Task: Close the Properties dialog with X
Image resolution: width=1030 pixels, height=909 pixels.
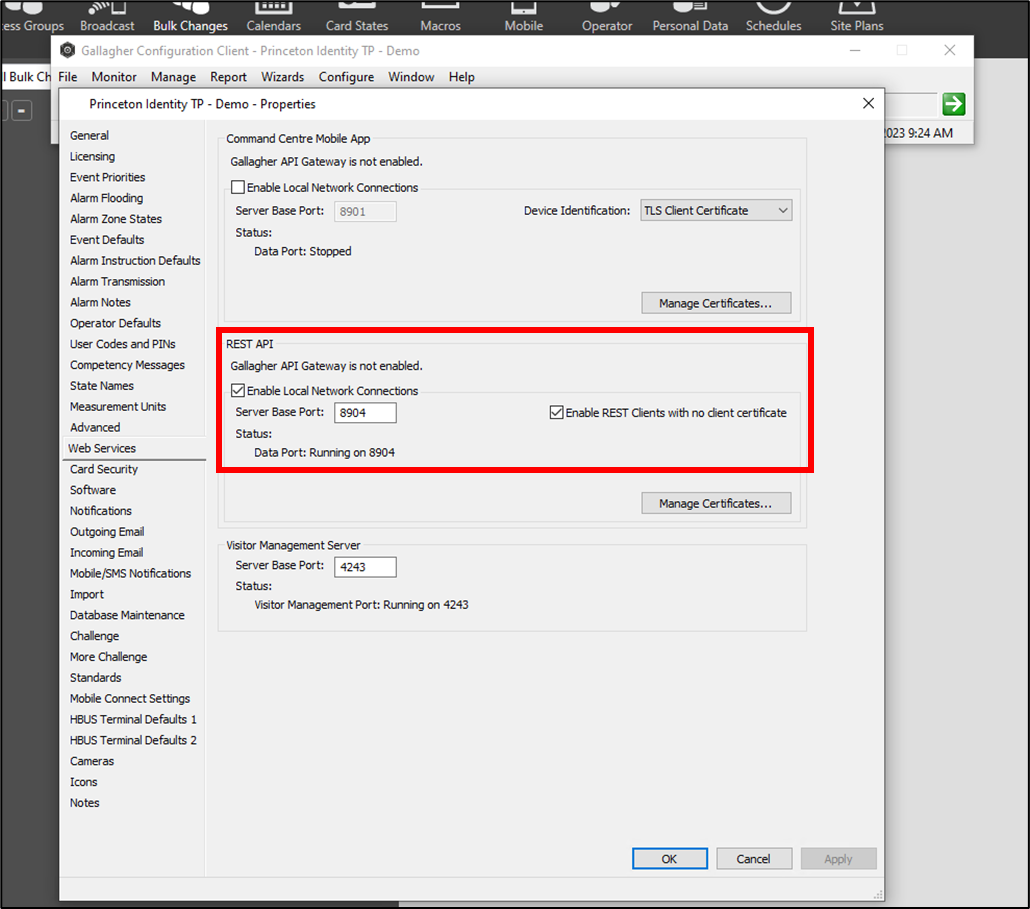Action: point(868,103)
